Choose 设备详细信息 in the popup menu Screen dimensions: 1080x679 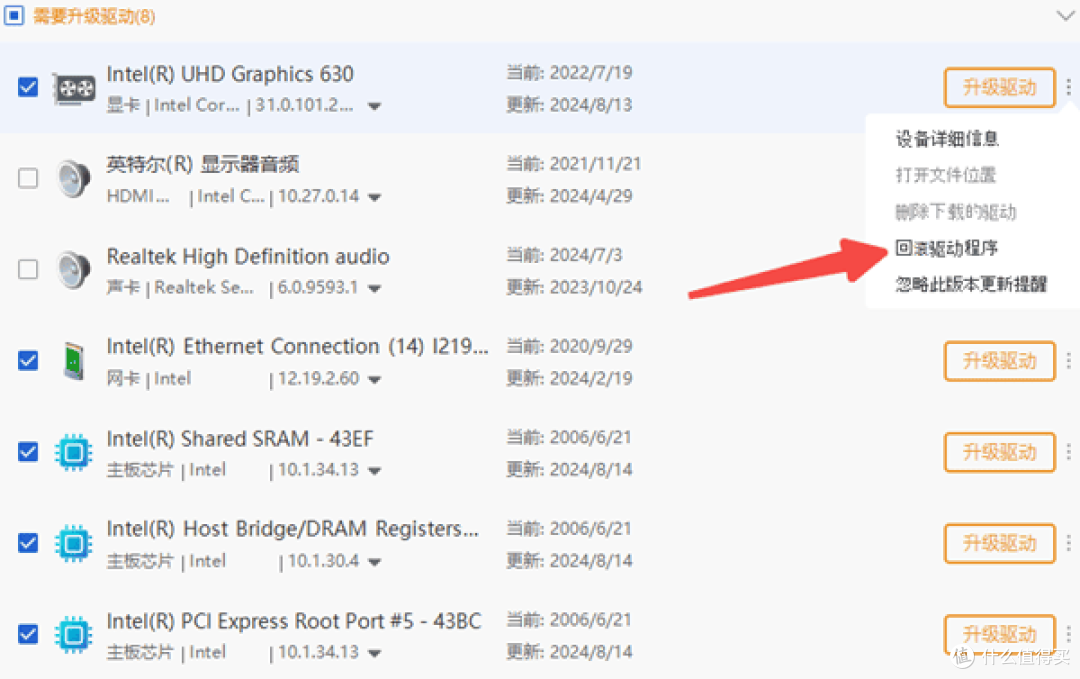point(947,139)
